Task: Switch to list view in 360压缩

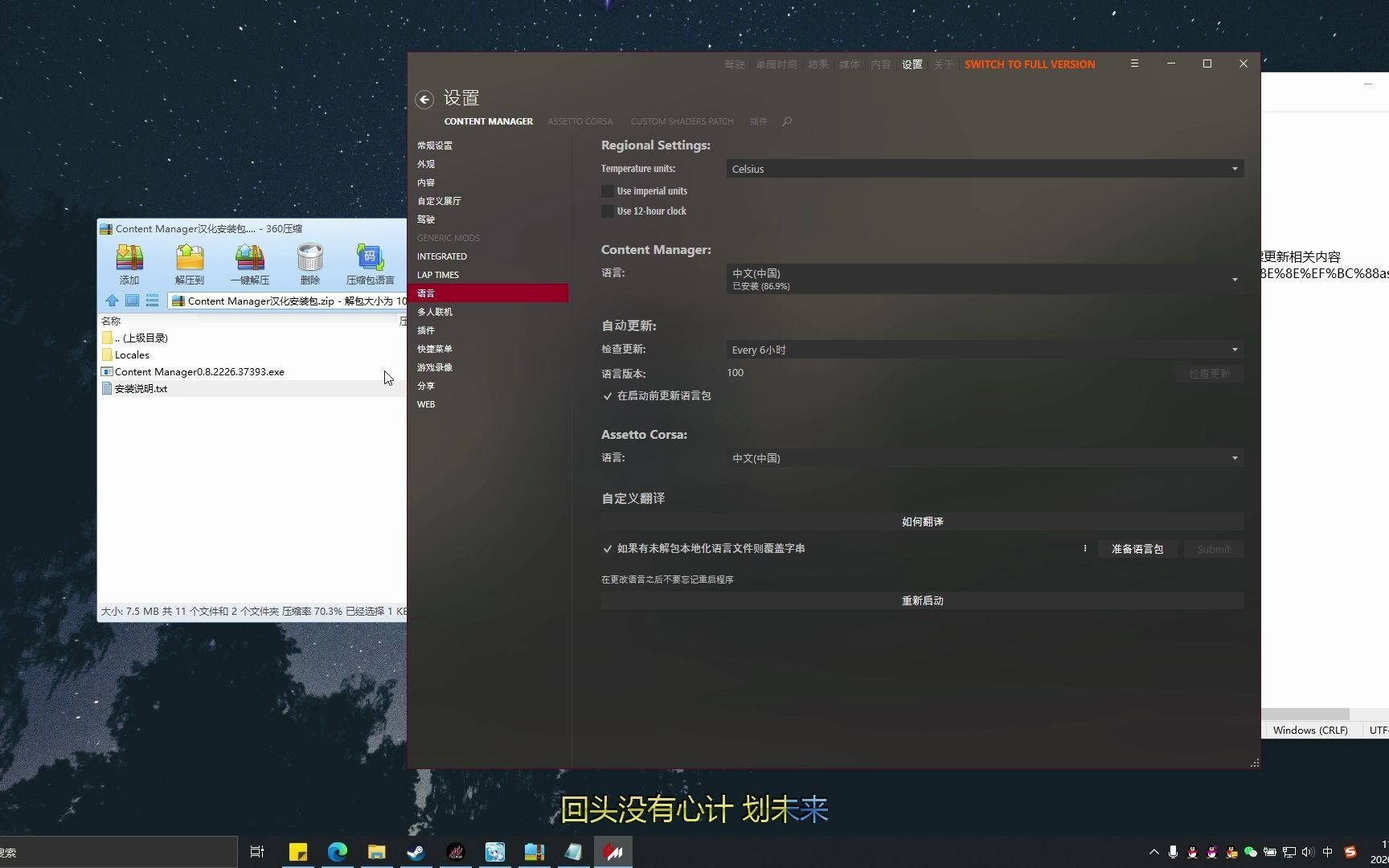Action: point(152,301)
